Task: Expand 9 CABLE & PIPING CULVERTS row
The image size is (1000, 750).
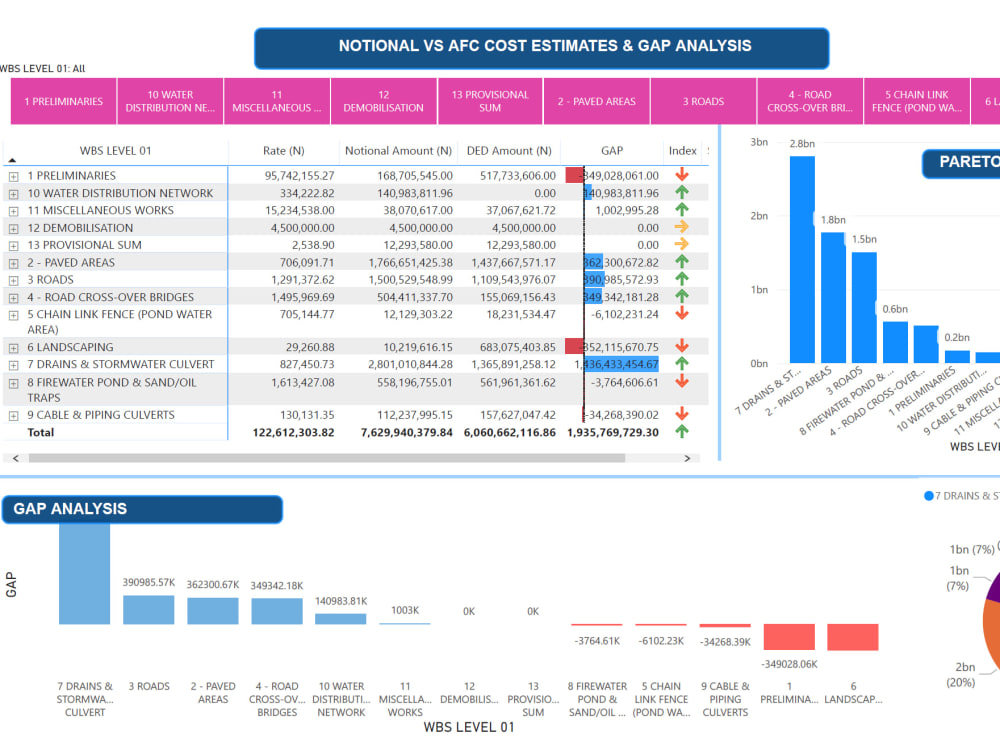Action: click(x=13, y=416)
